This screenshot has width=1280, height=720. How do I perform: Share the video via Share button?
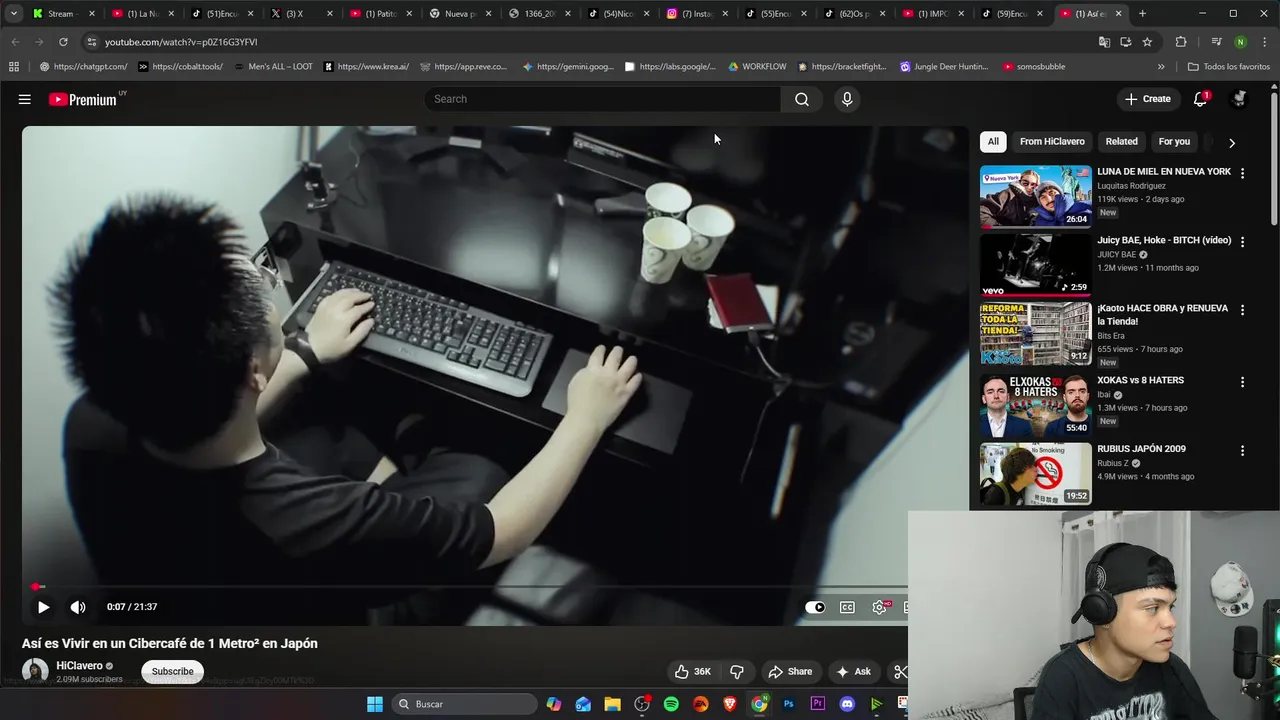tap(790, 672)
